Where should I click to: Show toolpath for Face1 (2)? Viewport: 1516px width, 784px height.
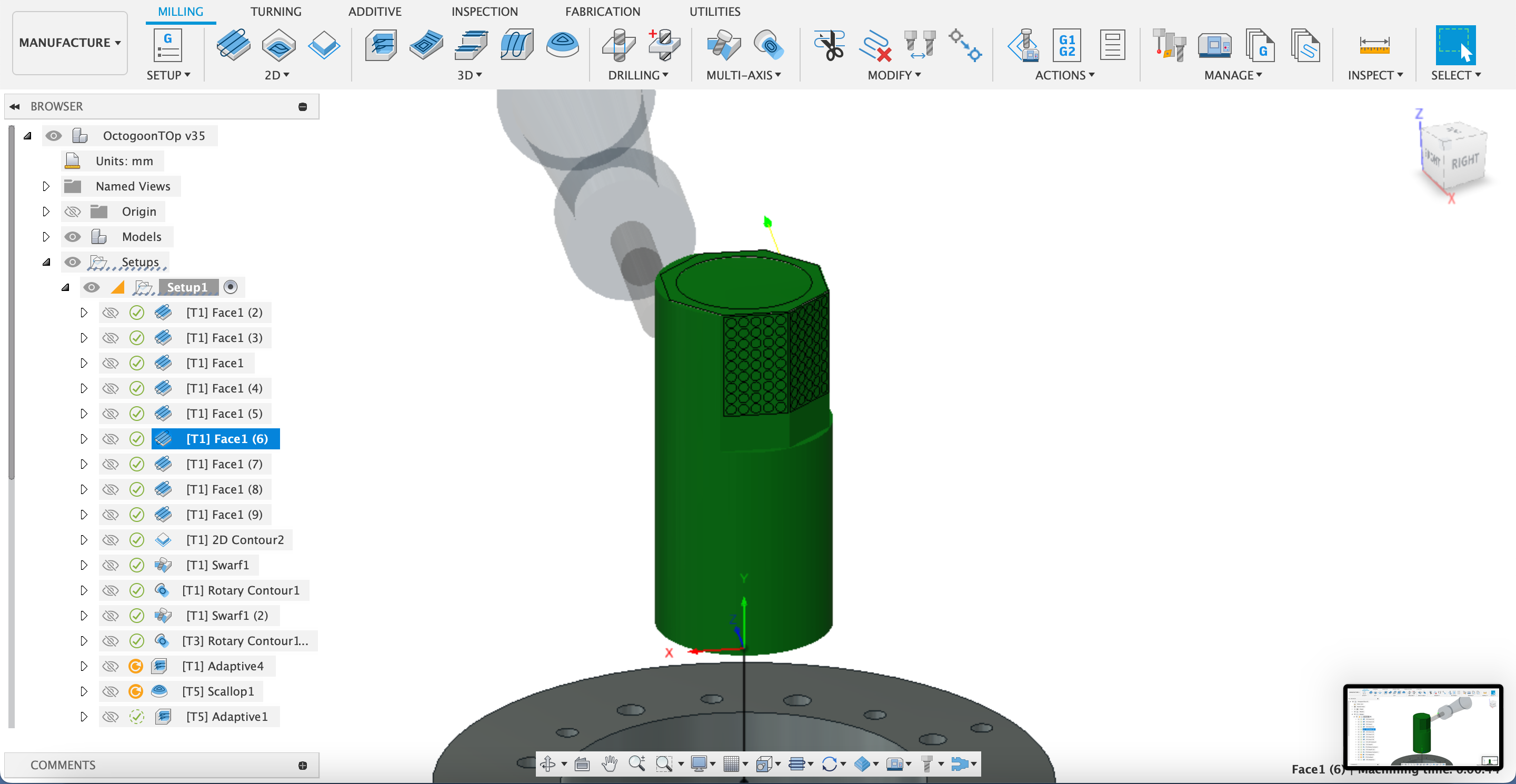point(110,313)
